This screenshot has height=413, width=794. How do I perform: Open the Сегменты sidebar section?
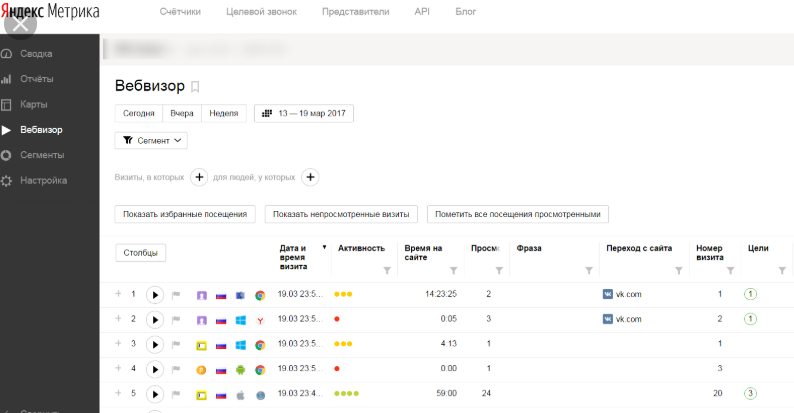coord(42,155)
